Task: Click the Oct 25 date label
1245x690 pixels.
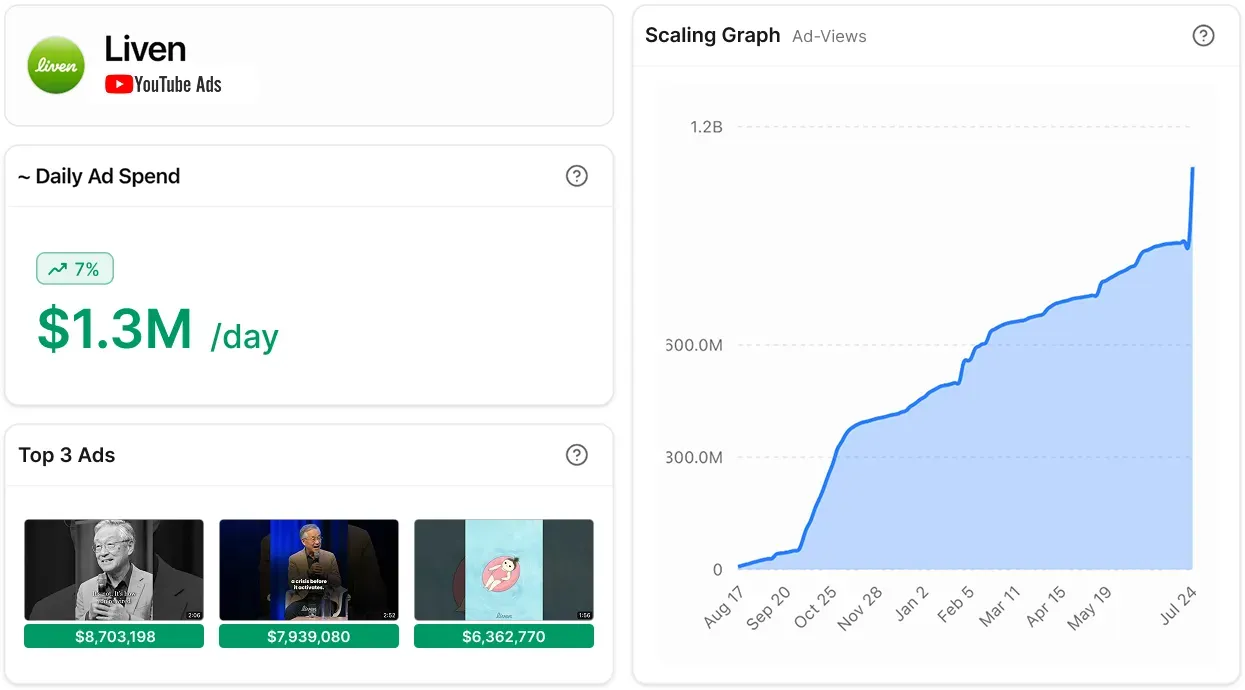Action: [816, 607]
